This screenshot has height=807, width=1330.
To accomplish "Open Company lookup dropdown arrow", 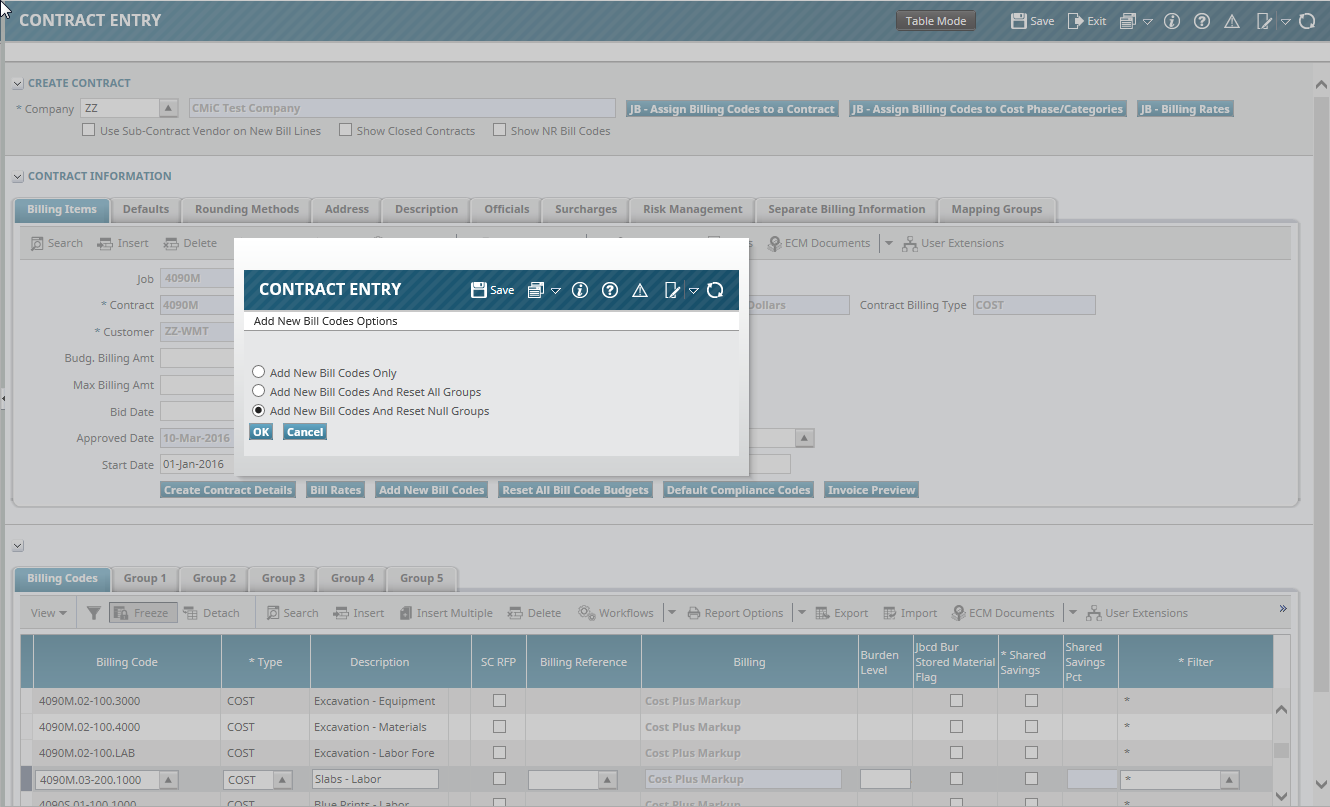I will 169,108.
